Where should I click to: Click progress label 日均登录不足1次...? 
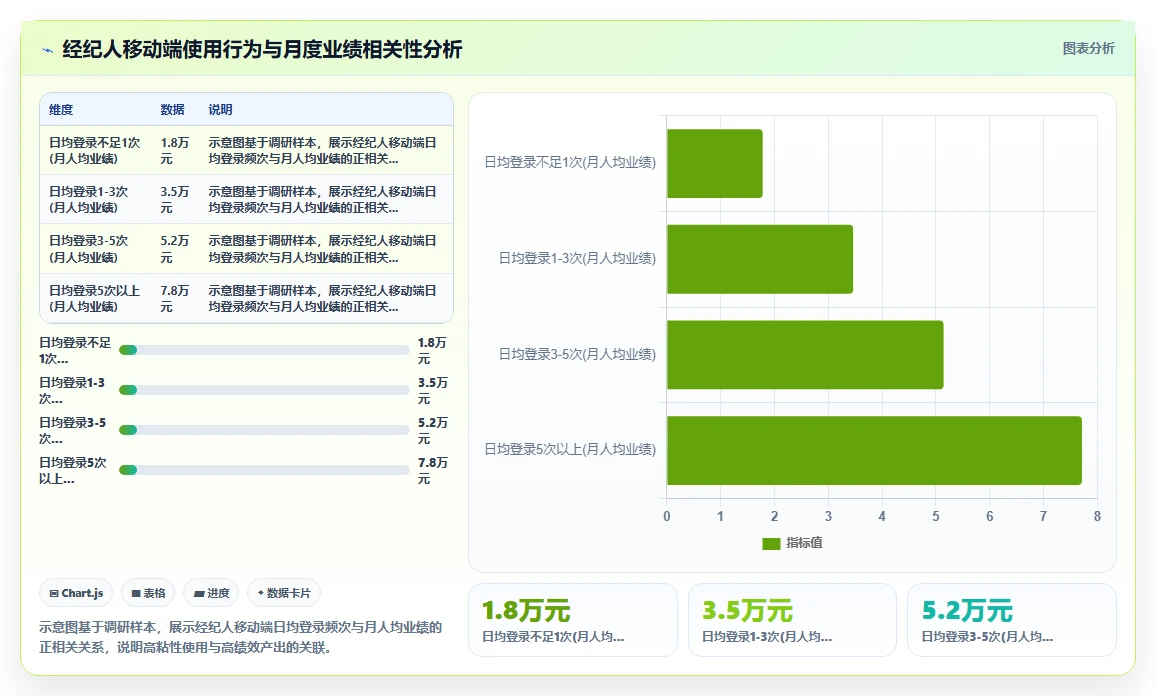75,351
